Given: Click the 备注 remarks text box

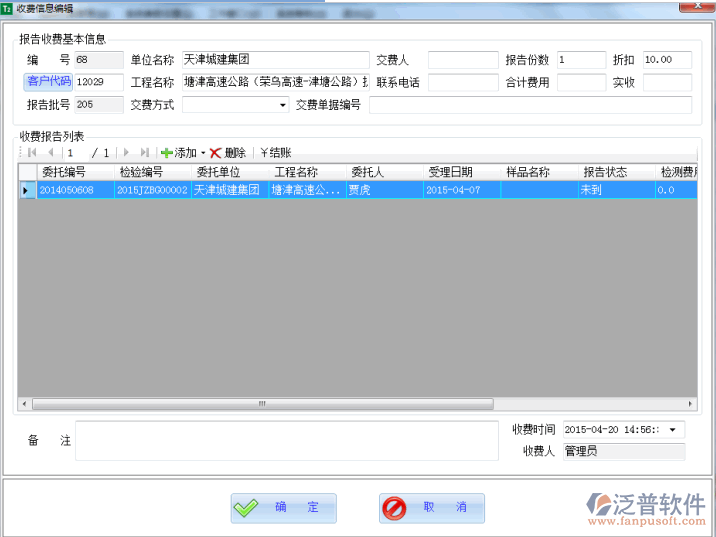Looking at the screenshot, I should tap(287, 441).
